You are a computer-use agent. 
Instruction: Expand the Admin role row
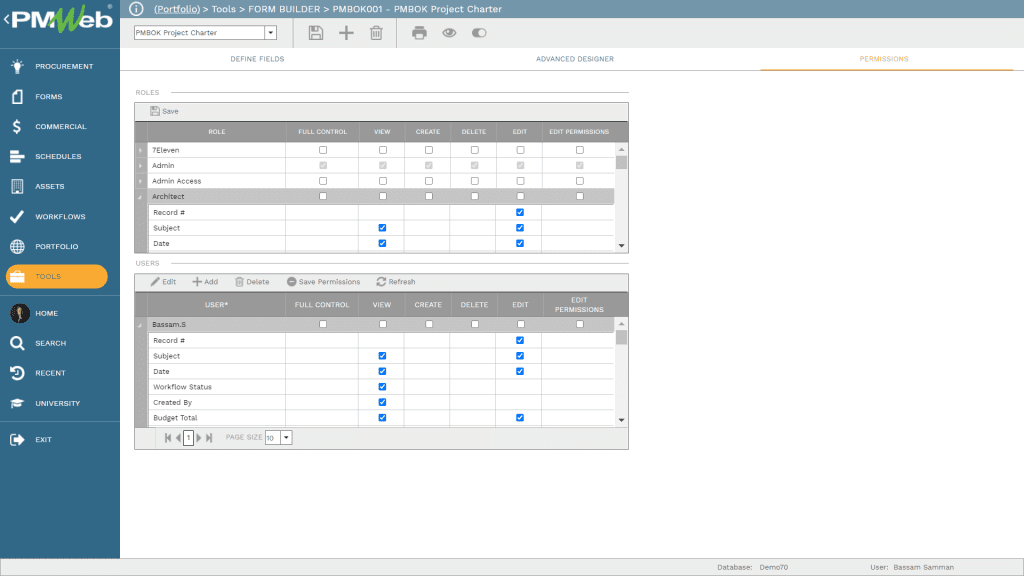click(x=140, y=166)
